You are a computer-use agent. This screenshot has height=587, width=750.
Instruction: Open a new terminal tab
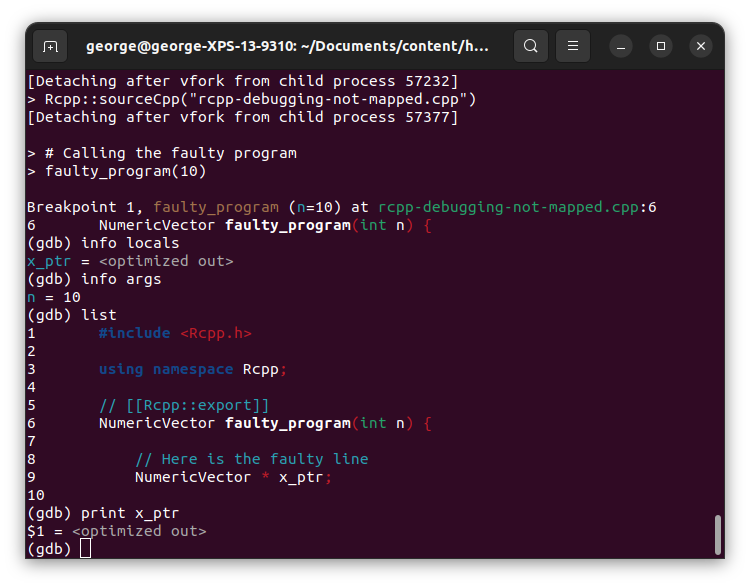50,46
